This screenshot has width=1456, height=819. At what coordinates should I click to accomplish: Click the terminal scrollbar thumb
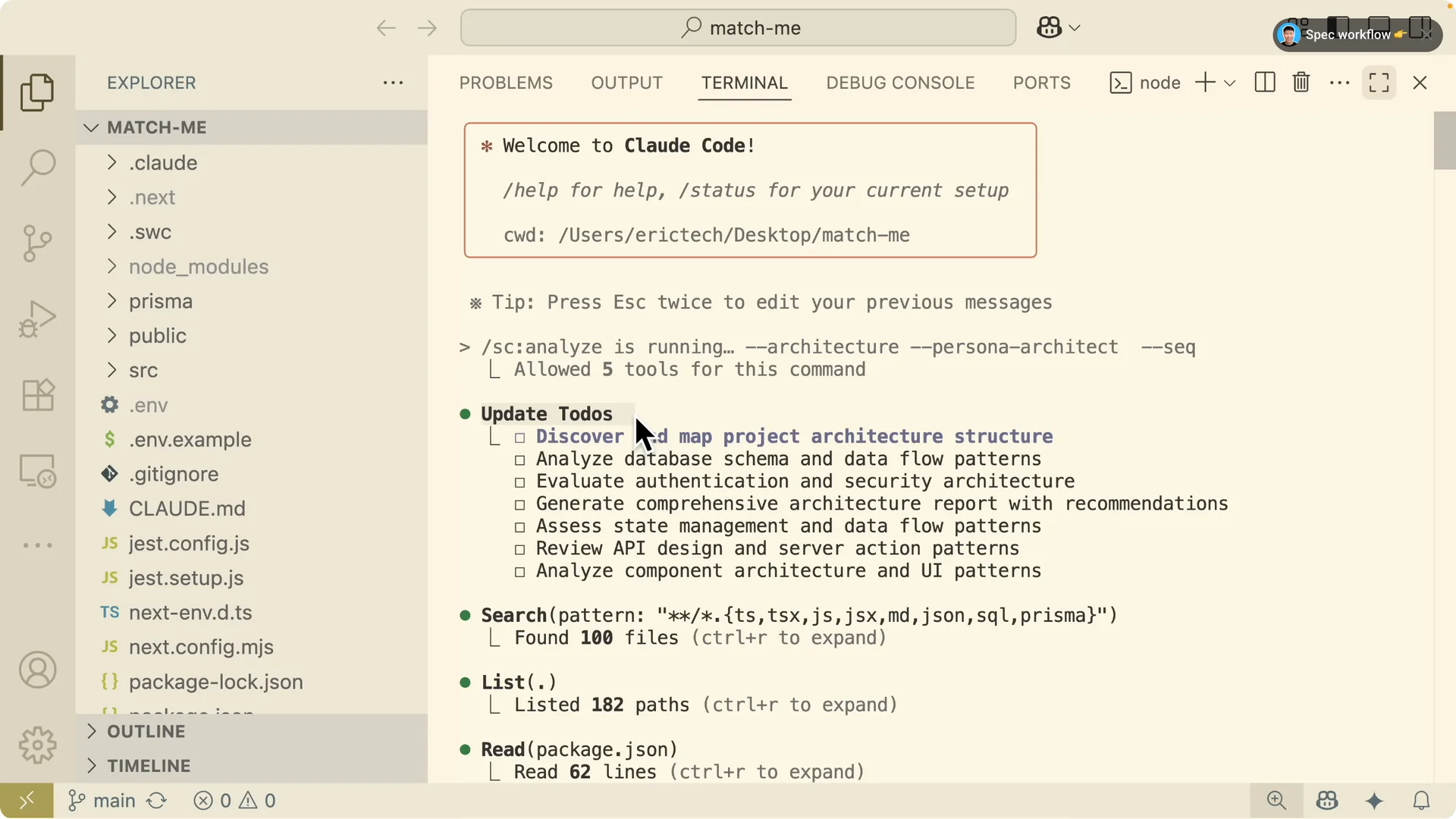pos(1445,141)
